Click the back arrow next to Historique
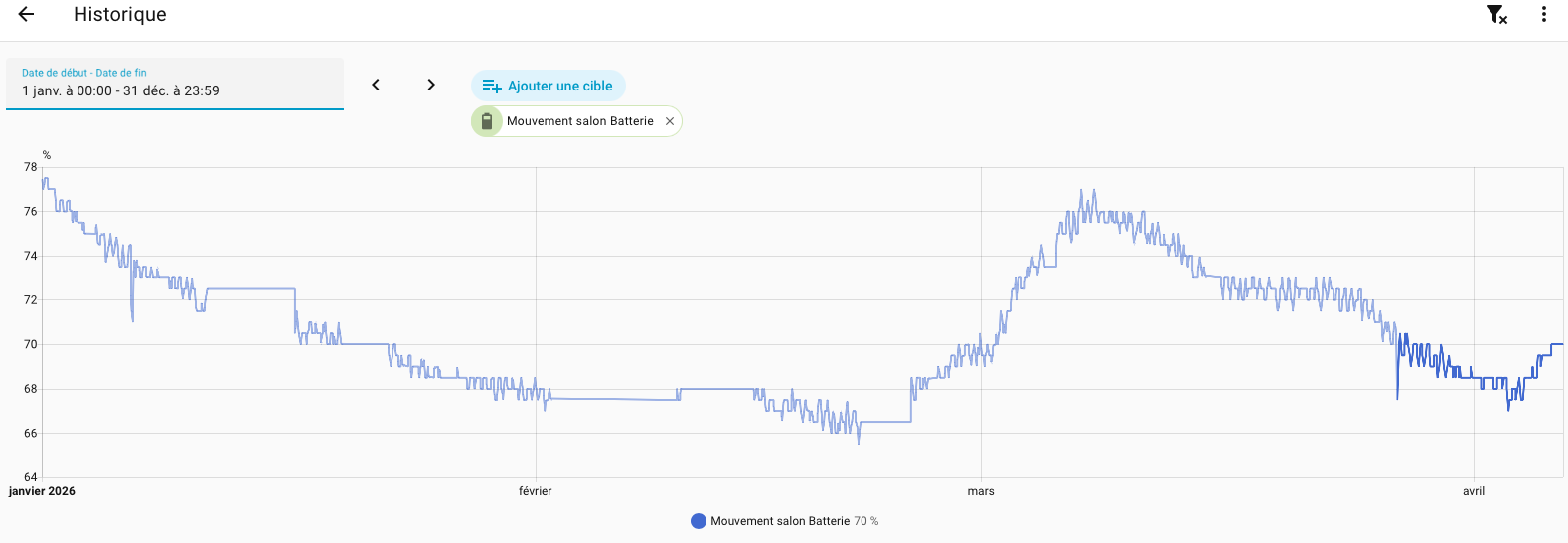 click(27, 14)
